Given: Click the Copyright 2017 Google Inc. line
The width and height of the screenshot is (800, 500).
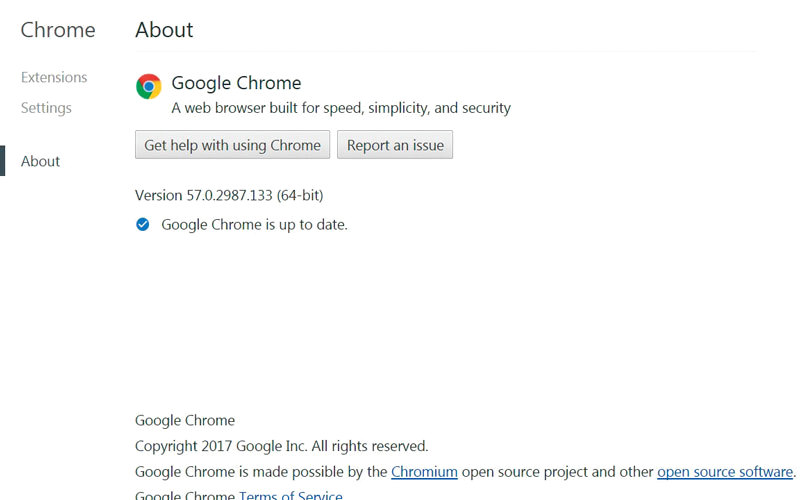Looking at the screenshot, I should pos(281,446).
